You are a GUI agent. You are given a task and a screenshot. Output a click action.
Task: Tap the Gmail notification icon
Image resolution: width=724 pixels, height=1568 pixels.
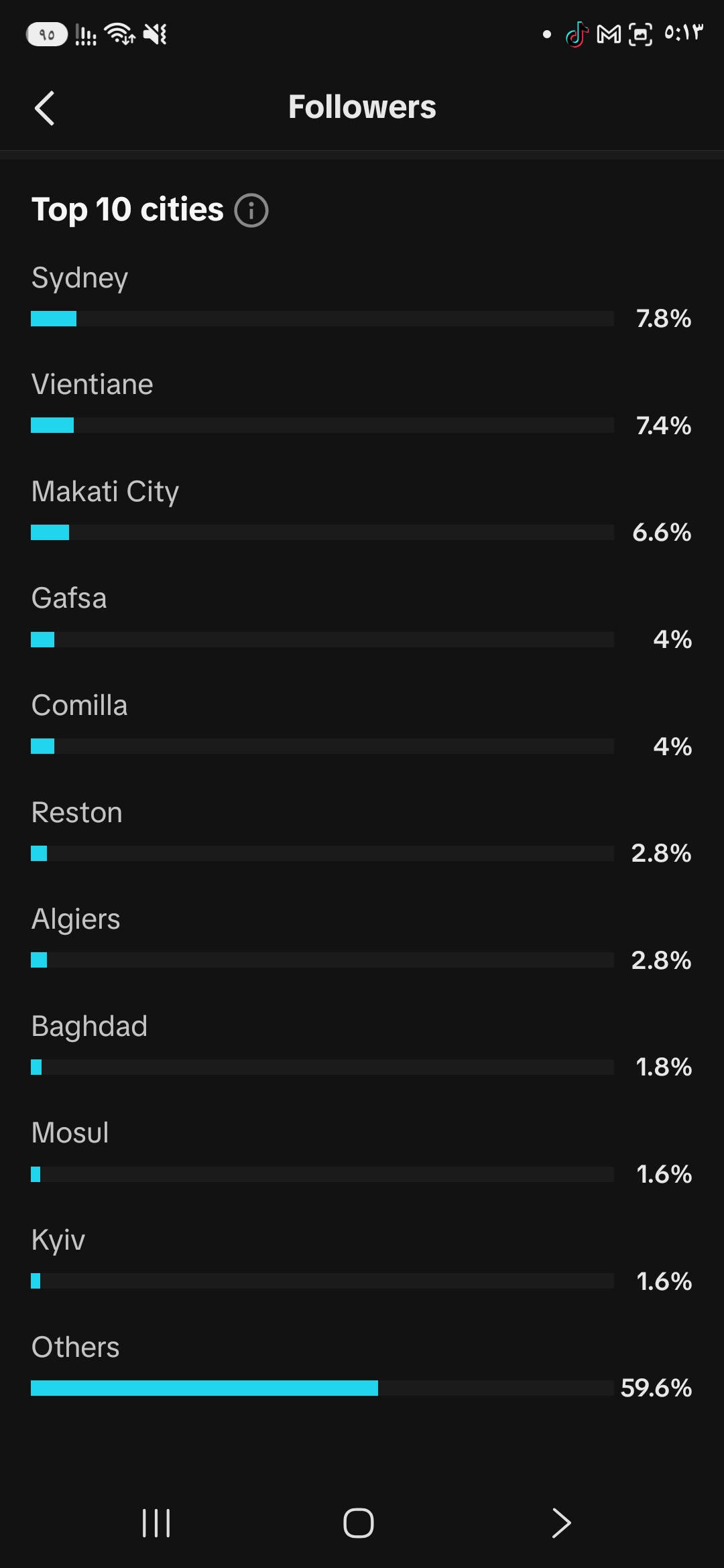tap(608, 34)
